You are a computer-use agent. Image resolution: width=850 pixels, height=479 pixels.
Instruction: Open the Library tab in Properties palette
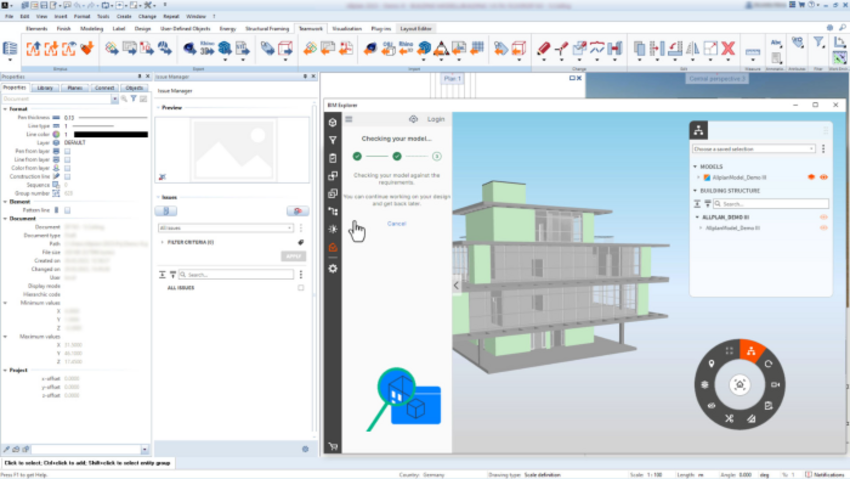pyautogui.click(x=45, y=88)
